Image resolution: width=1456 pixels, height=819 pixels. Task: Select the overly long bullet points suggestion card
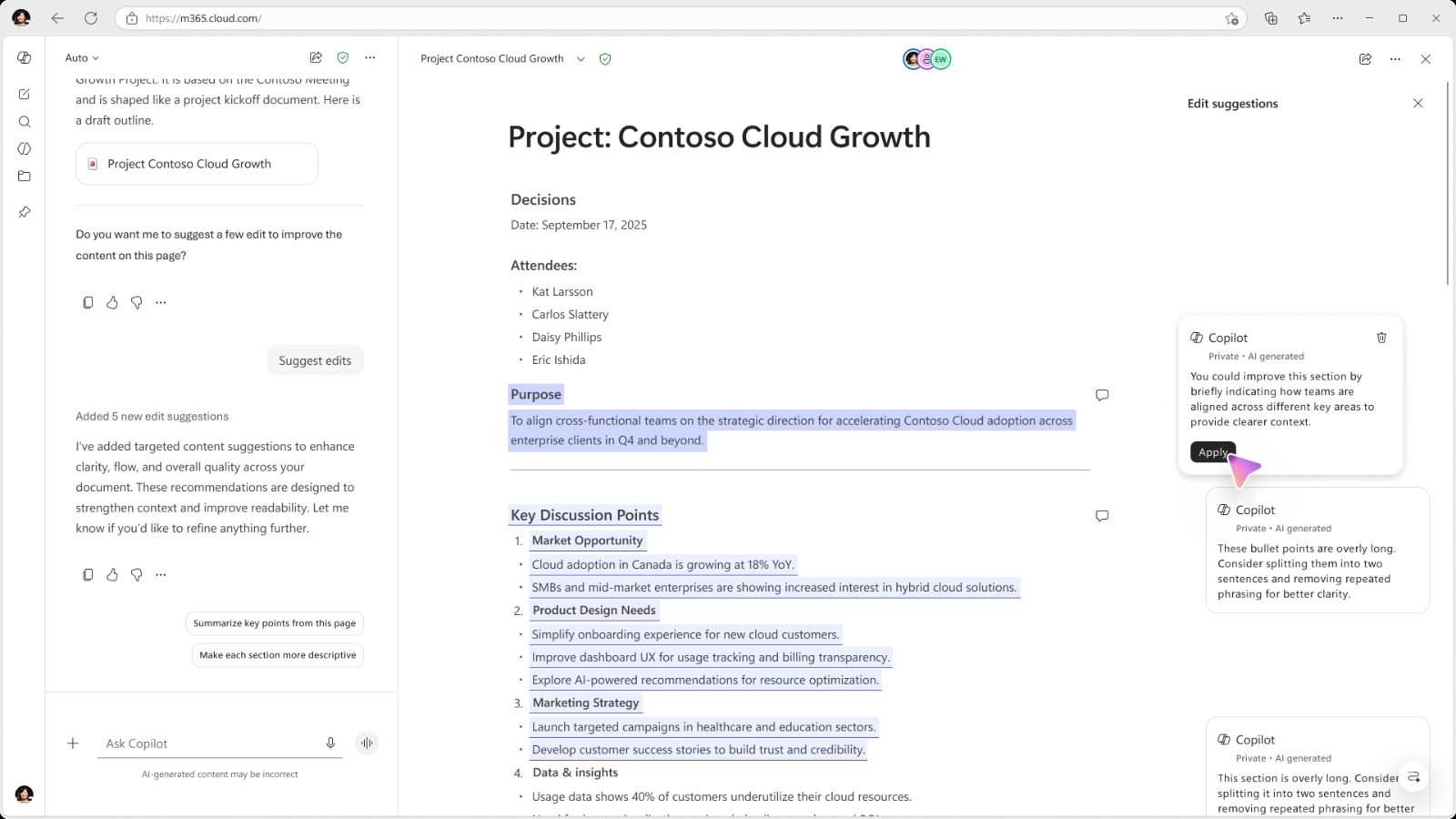tap(1318, 551)
